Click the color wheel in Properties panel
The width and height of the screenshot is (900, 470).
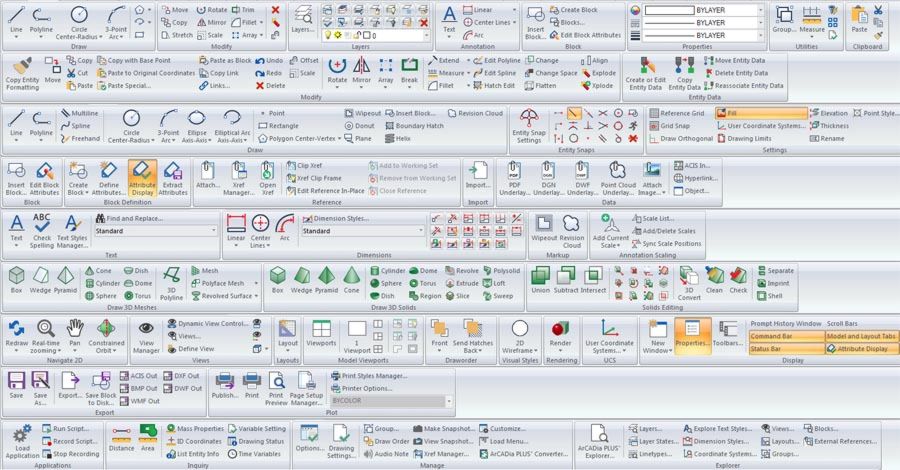coord(634,22)
